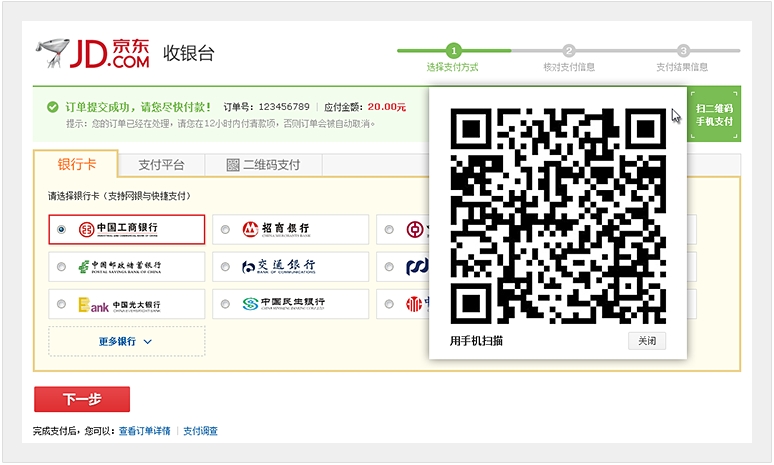The width and height of the screenshot is (774, 465).
Task: Switch to the 支付平台 tab
Action: pos(161,165)
